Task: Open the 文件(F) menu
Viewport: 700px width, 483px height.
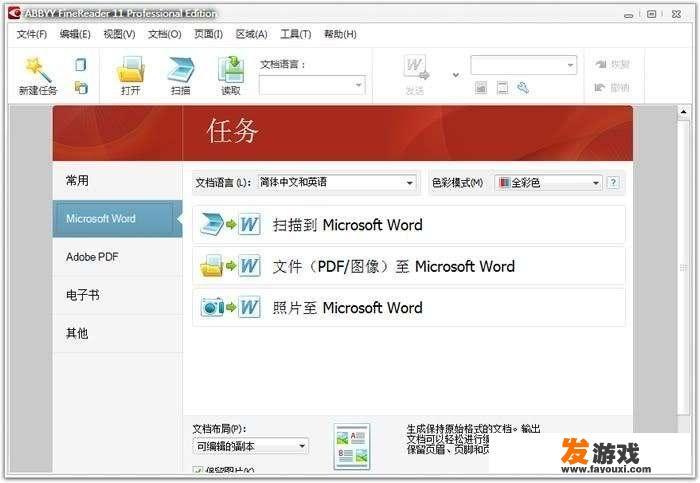Action: tap(32, 34)
